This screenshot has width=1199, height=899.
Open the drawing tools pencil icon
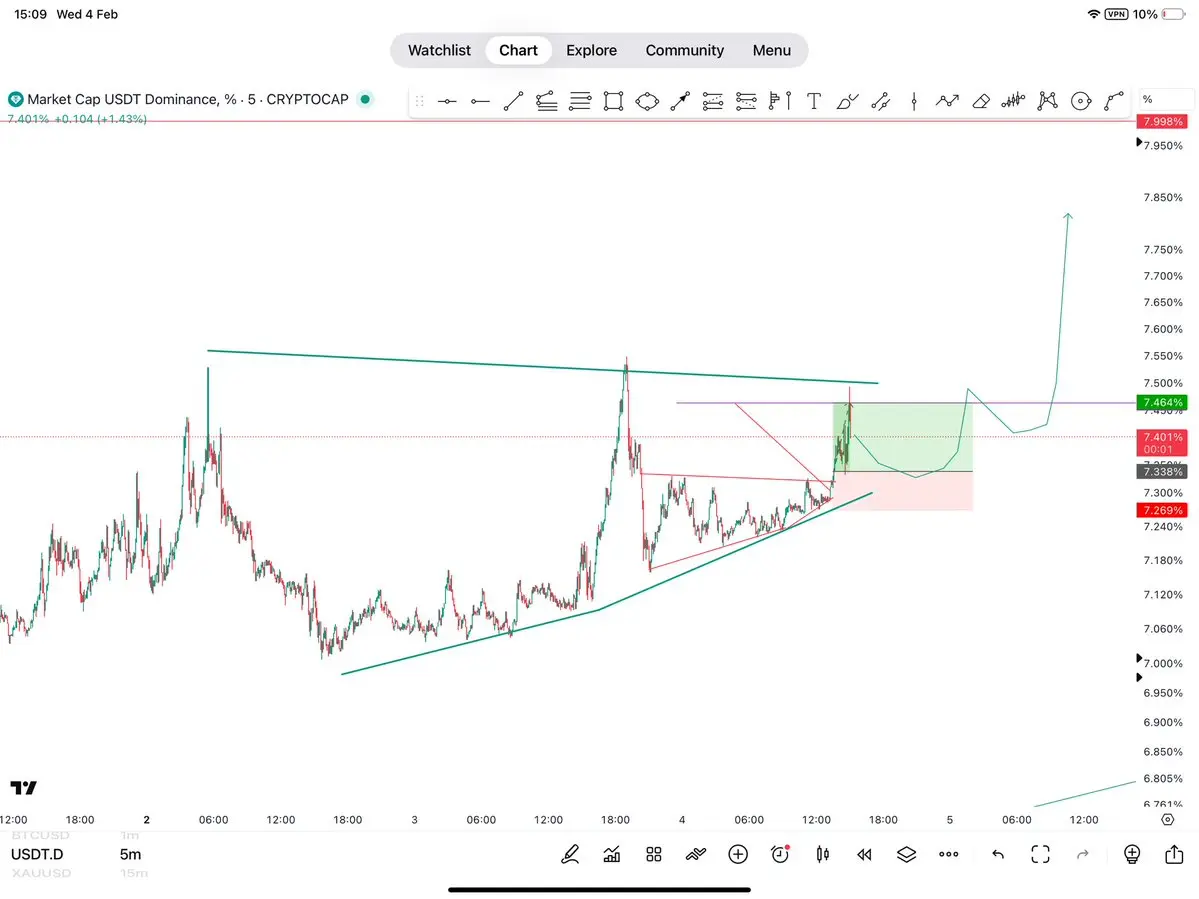570,854
